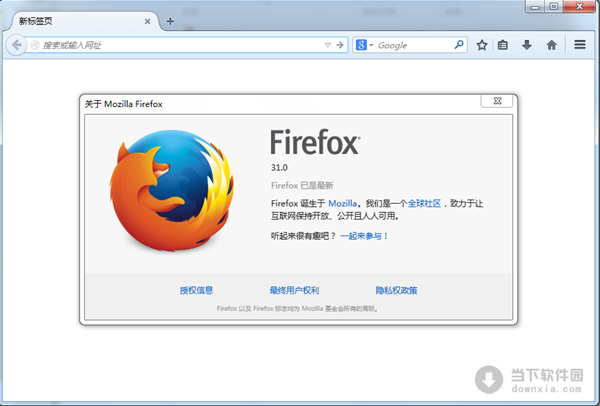
Task: Open a new tab with plus button
Action: coord(170,21)
